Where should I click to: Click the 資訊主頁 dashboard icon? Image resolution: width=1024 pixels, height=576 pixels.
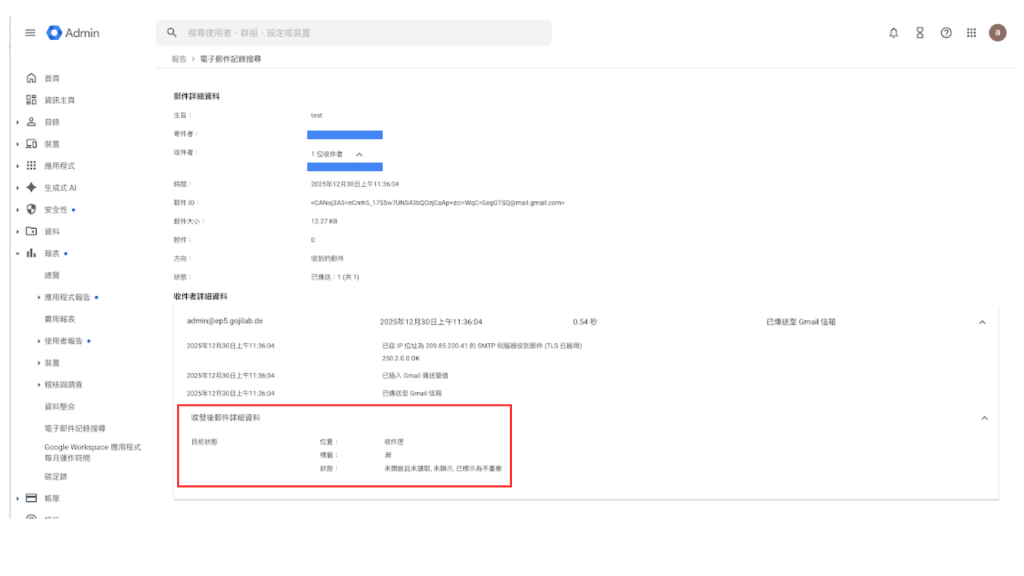point(31,100)
